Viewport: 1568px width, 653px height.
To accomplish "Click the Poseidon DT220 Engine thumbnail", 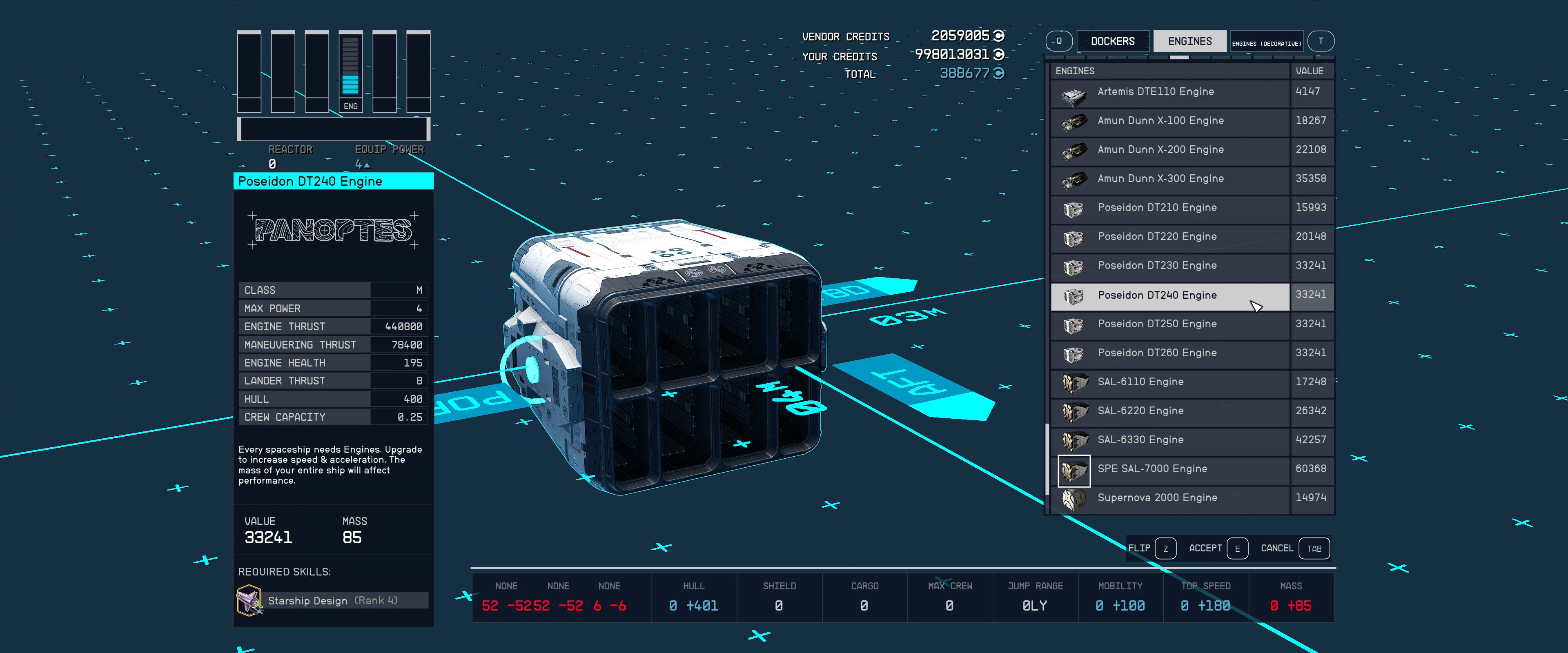I will click(1074, 239).
